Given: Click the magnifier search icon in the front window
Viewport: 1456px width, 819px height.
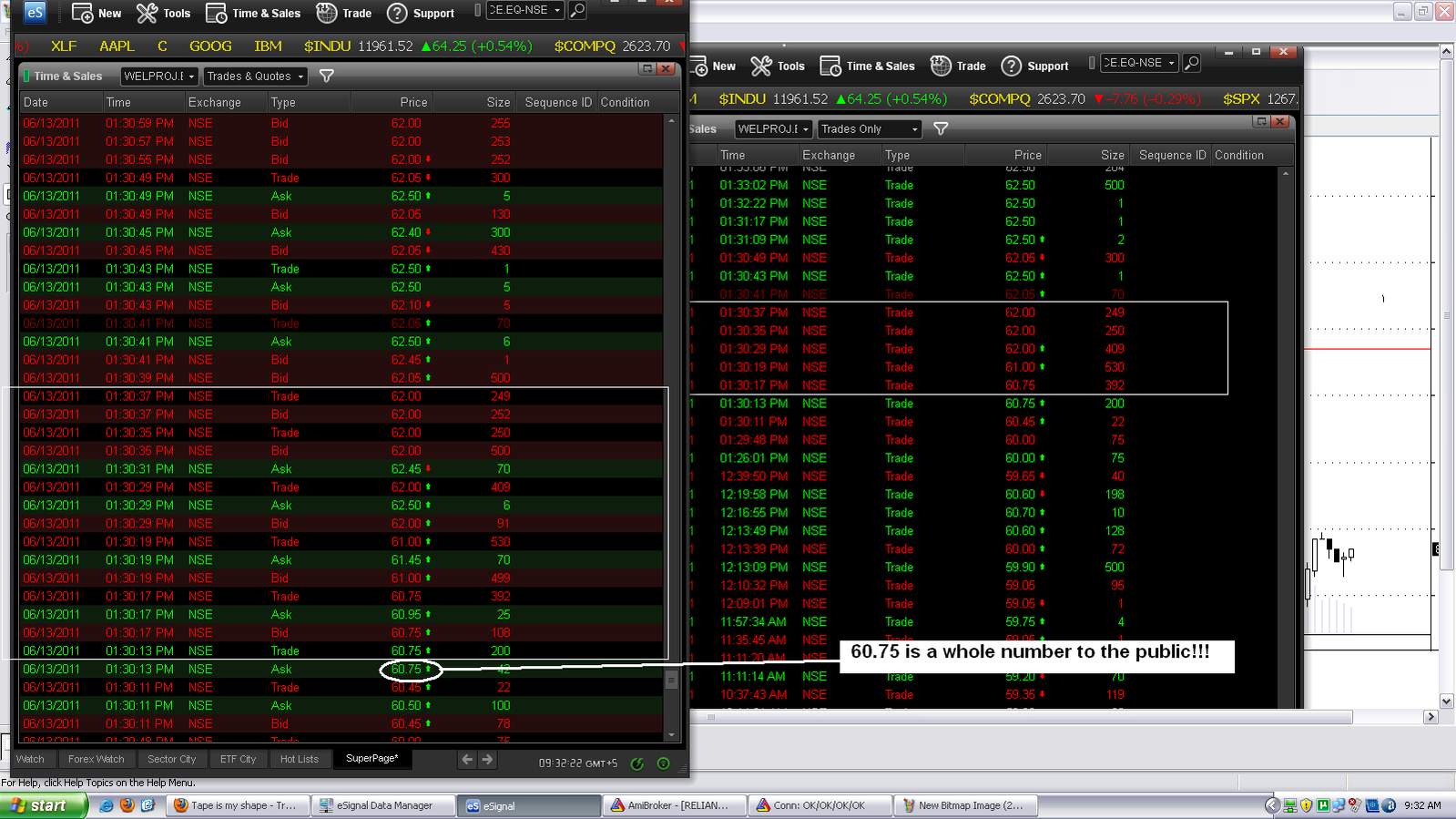Looking at the screenshot, I should pyautogui.click(x=577, y=10).
